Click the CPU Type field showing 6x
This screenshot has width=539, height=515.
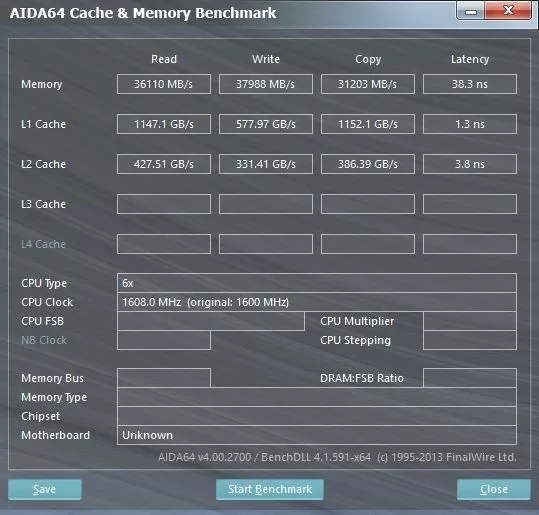coord(317,283)
